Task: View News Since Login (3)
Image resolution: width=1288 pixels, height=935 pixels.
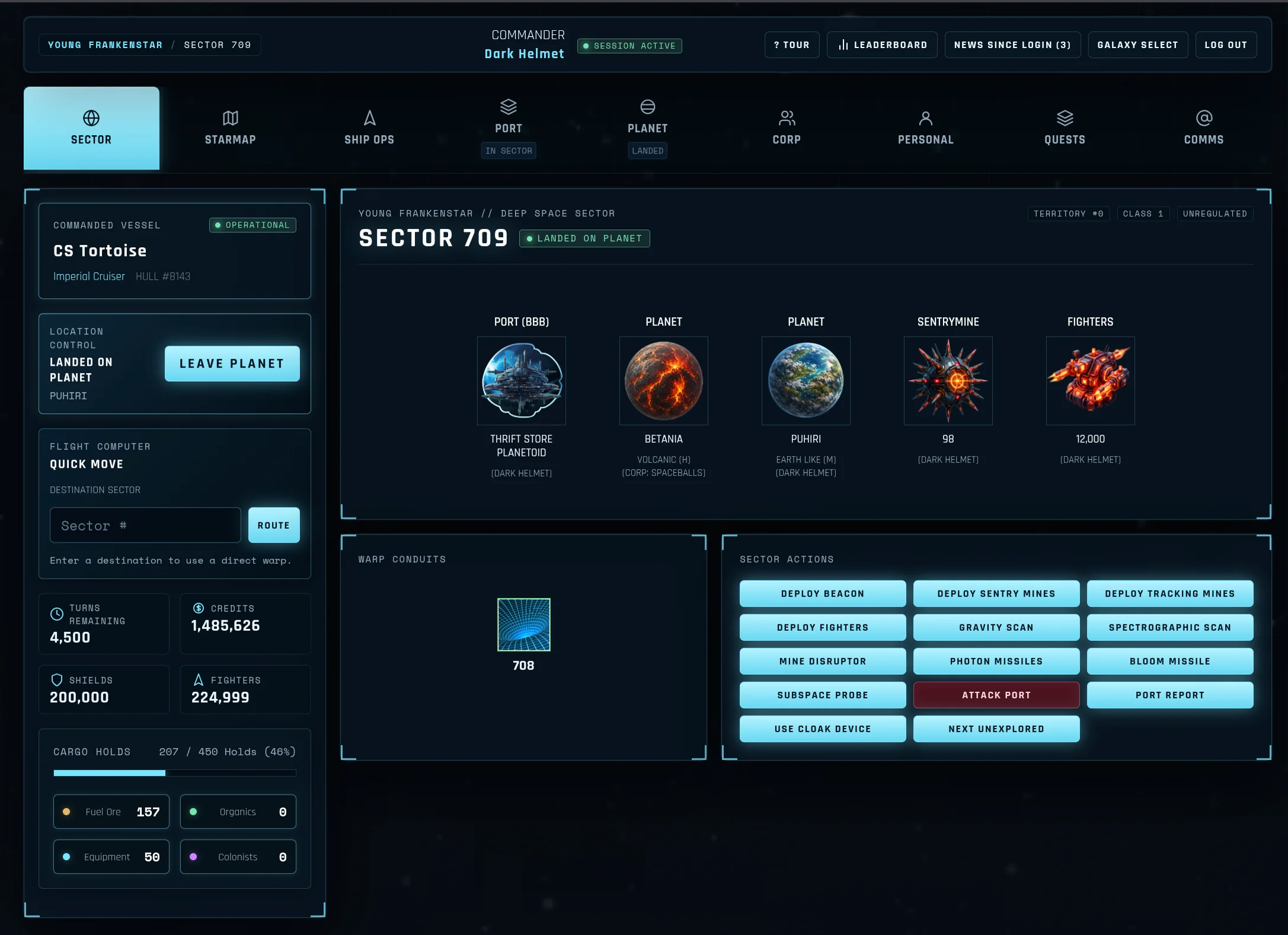Action: point(1012,45)
